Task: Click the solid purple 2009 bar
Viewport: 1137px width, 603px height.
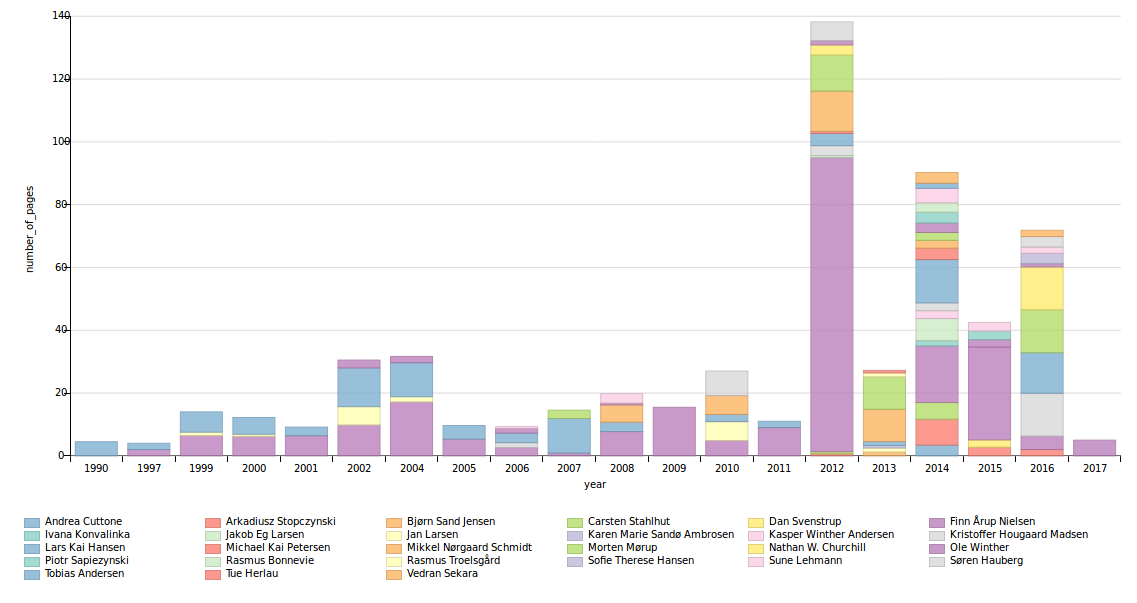Action: [x=674, y=431]
